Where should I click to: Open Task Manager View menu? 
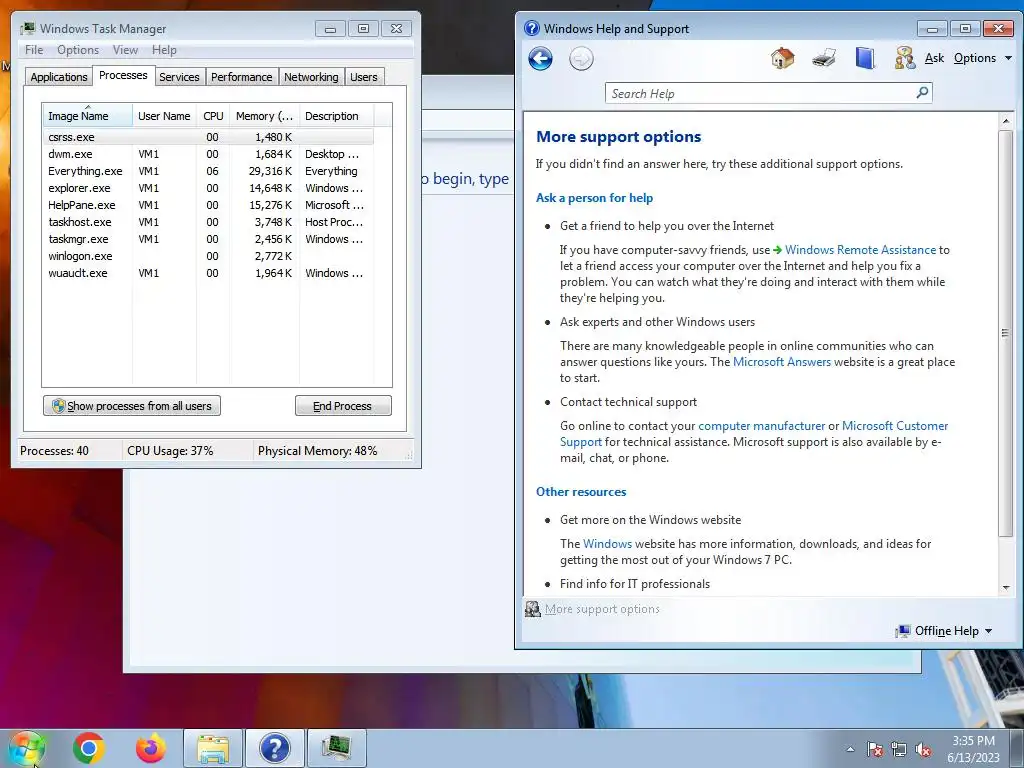[125, 50]
